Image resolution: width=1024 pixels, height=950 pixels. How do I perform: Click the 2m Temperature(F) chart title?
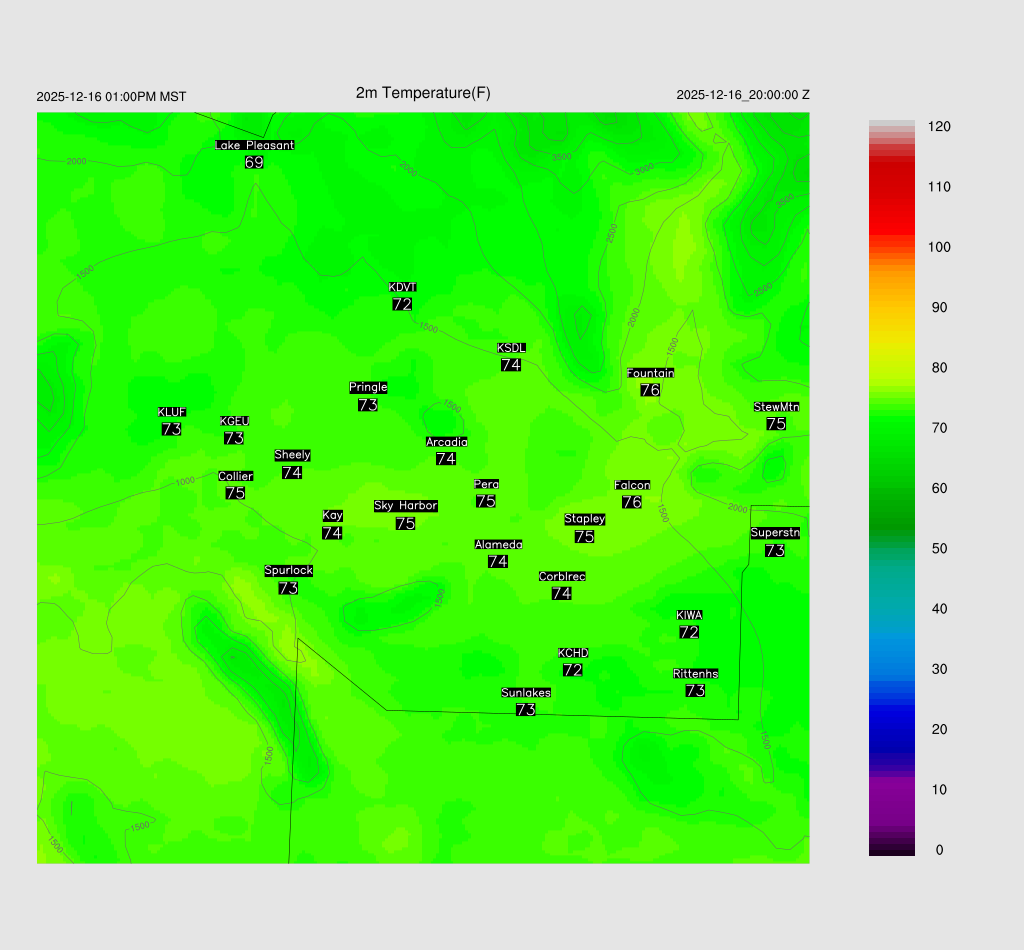423,93
